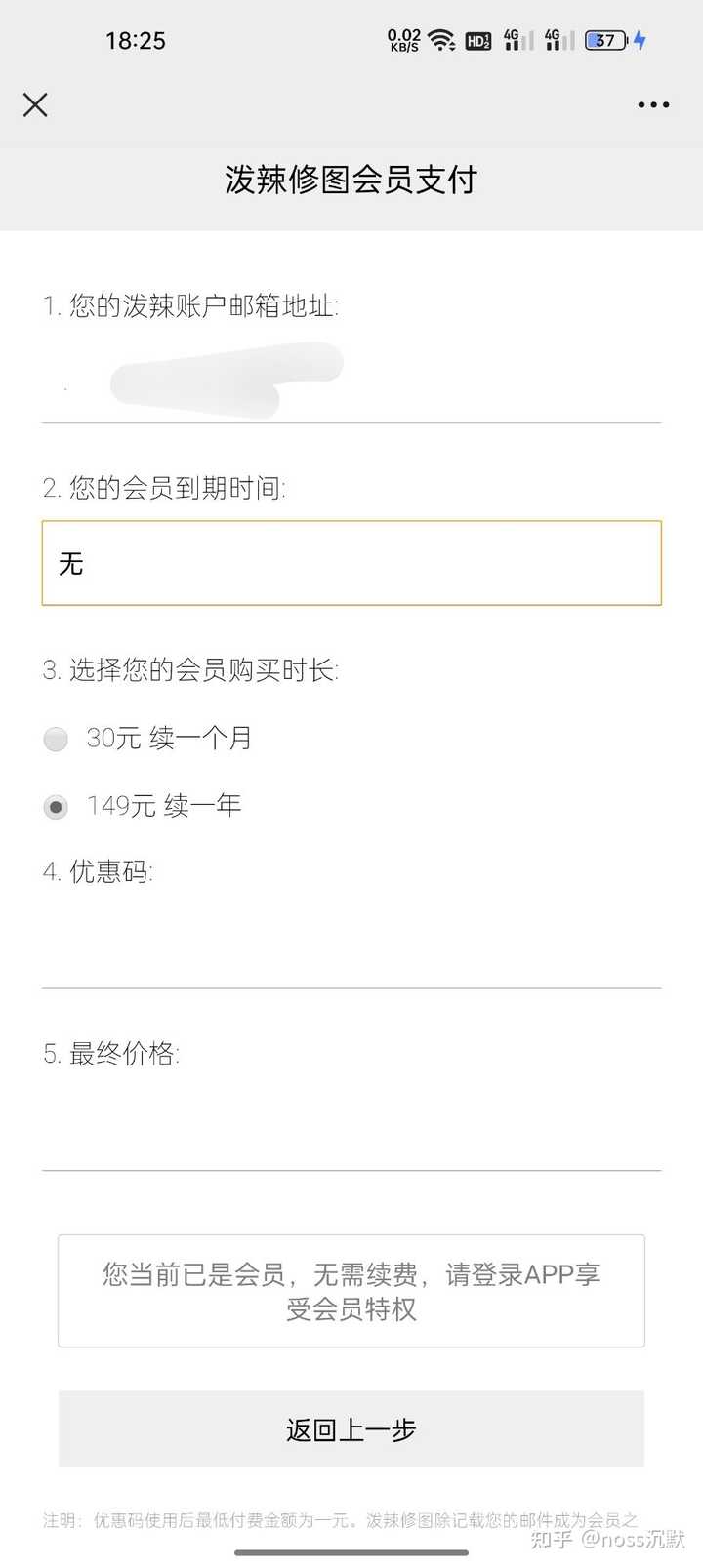Tap the charging lightning bolt icon

pyautogui.click(x=640, y=40)
